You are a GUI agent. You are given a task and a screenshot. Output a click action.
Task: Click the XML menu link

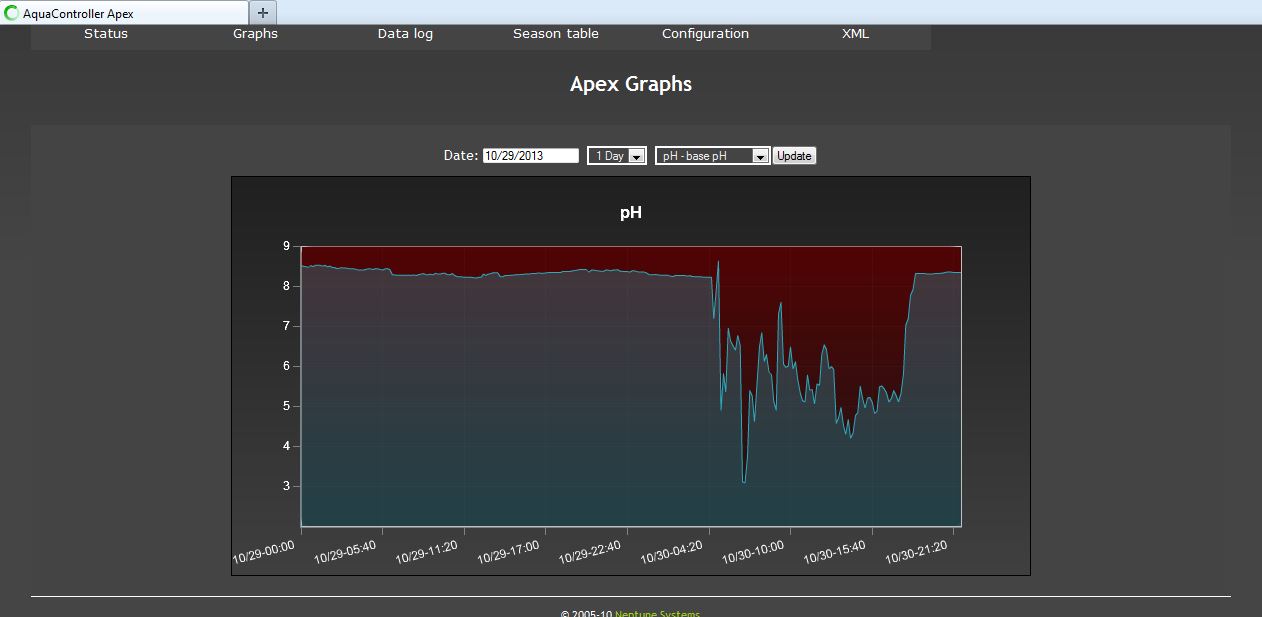[855, 34]
